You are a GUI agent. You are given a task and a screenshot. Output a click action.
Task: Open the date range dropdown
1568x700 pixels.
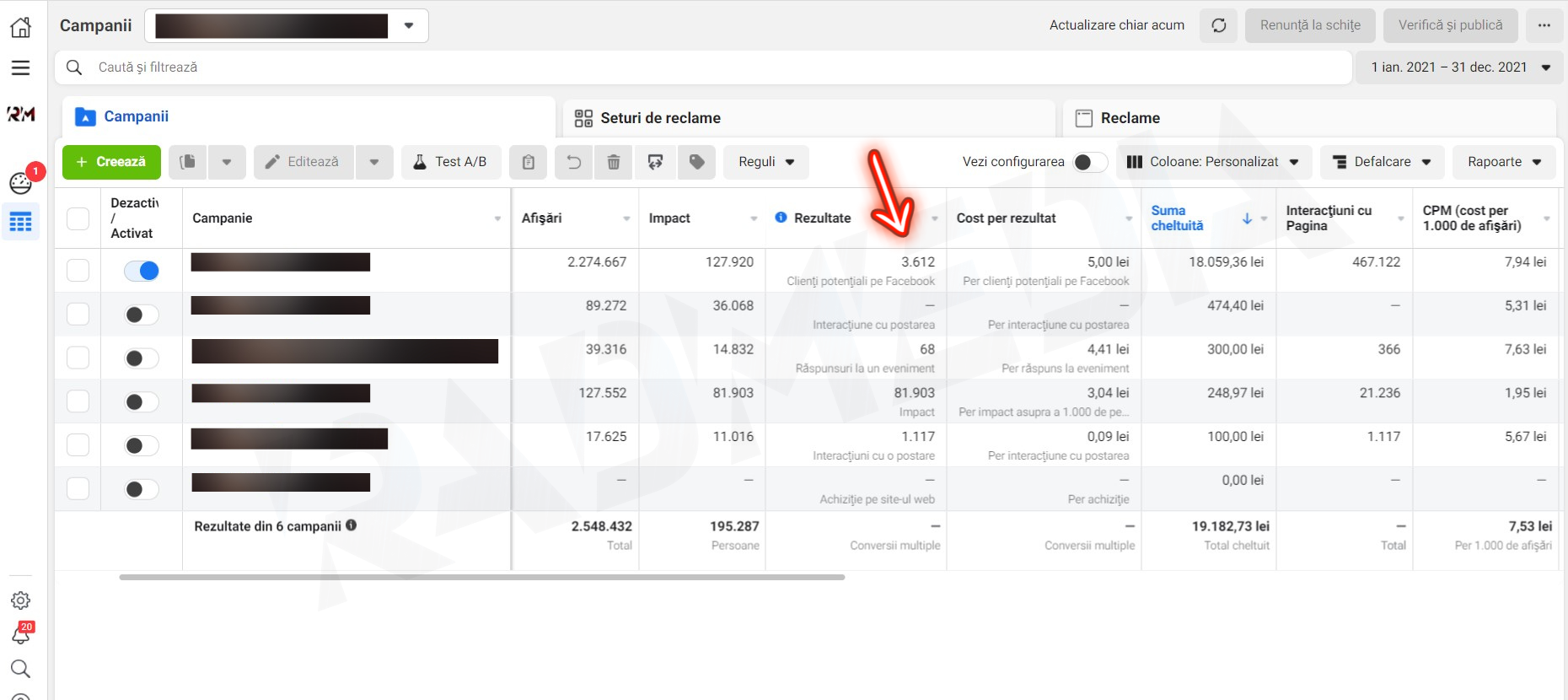pos(1460,67)
